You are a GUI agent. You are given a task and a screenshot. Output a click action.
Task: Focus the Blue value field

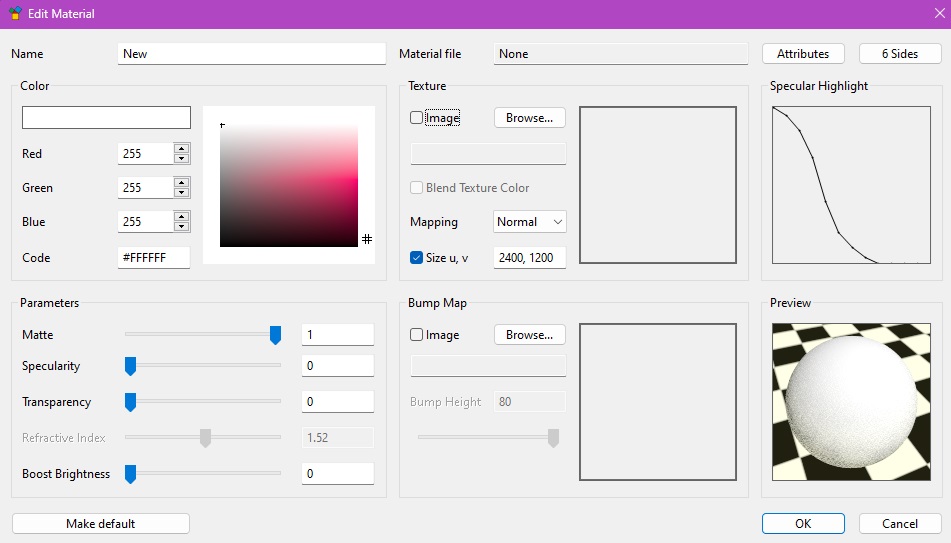coord(146,221)
